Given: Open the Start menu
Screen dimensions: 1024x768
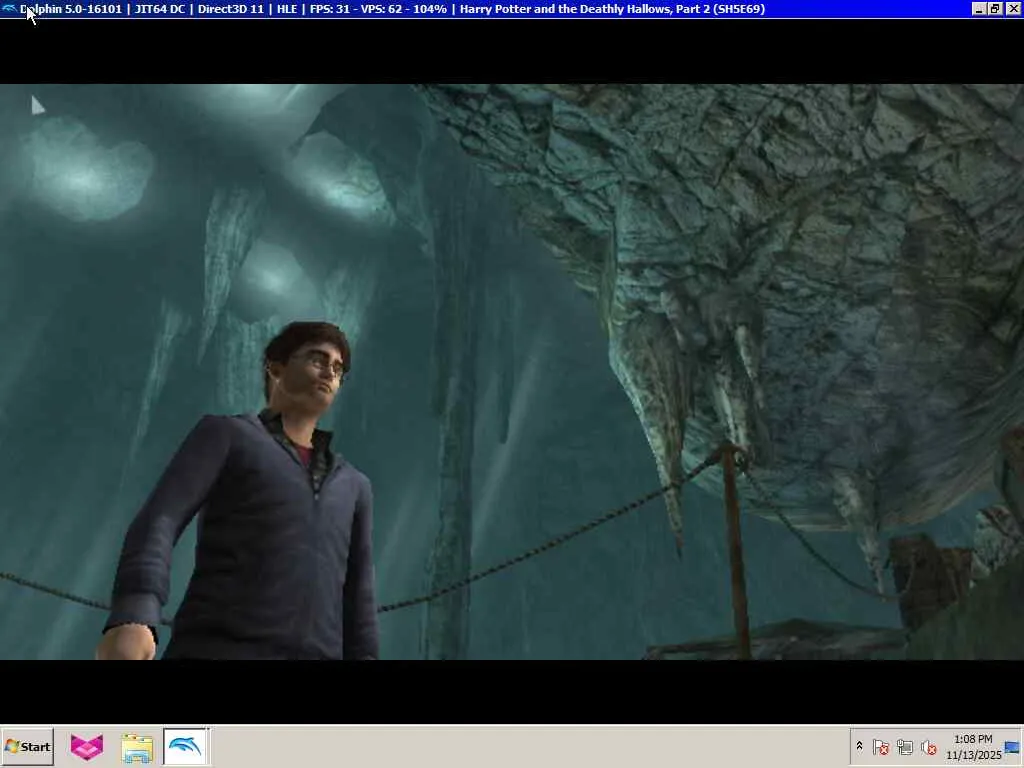Looking at the screenshot, I should tap(27, 746).
